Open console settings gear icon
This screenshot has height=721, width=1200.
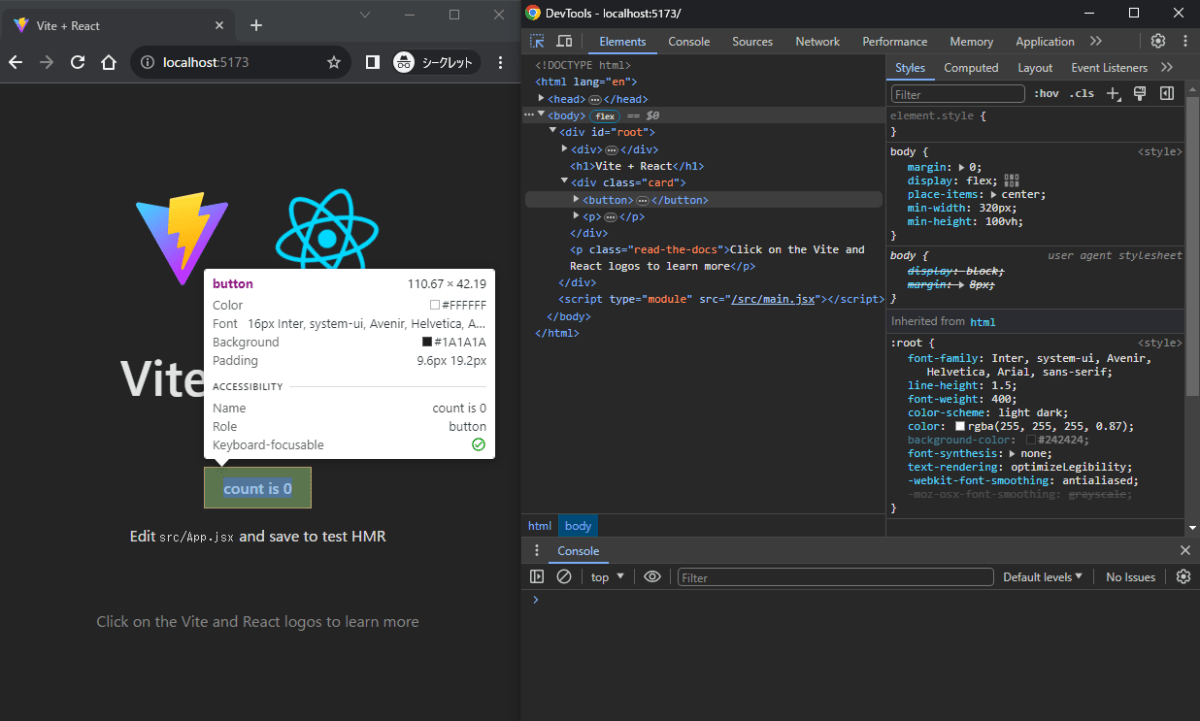(1184, 577)
